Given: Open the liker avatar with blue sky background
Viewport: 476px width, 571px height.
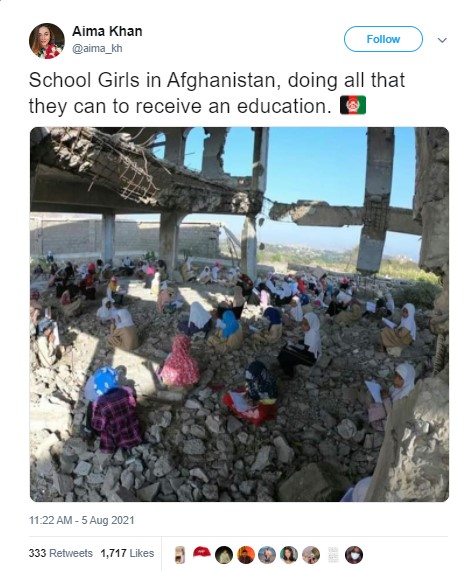Looking at the screenshot, I should (267, 555).
